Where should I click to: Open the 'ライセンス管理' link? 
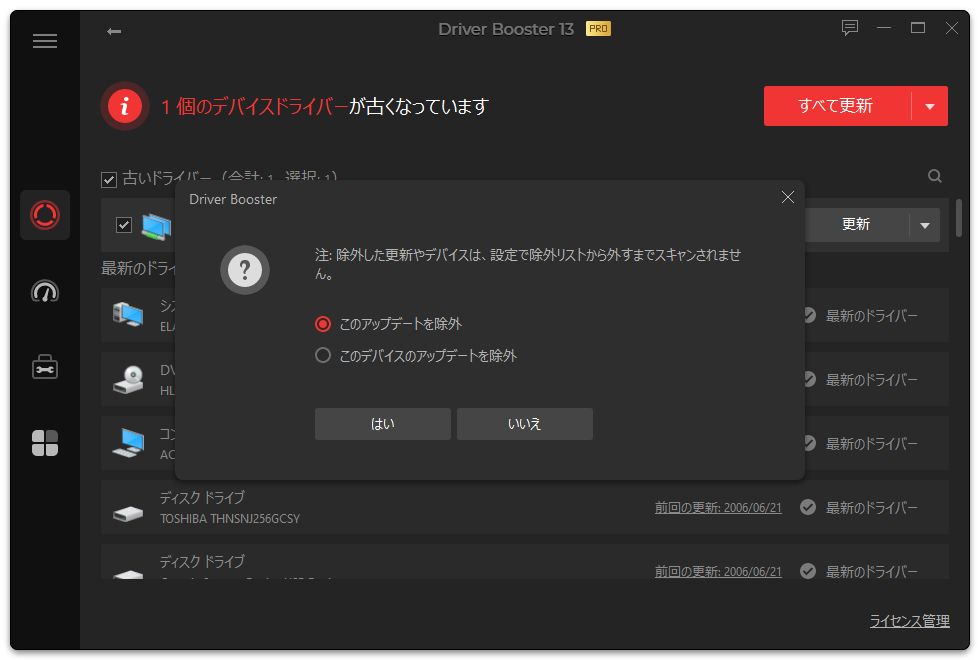click(909, 621)
